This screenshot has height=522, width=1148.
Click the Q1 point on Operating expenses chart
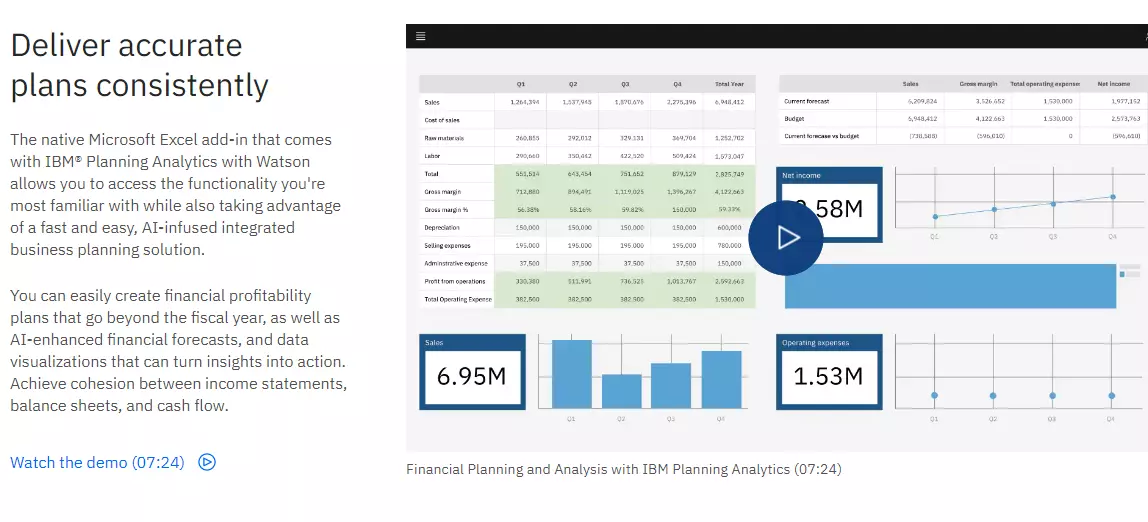935,395
